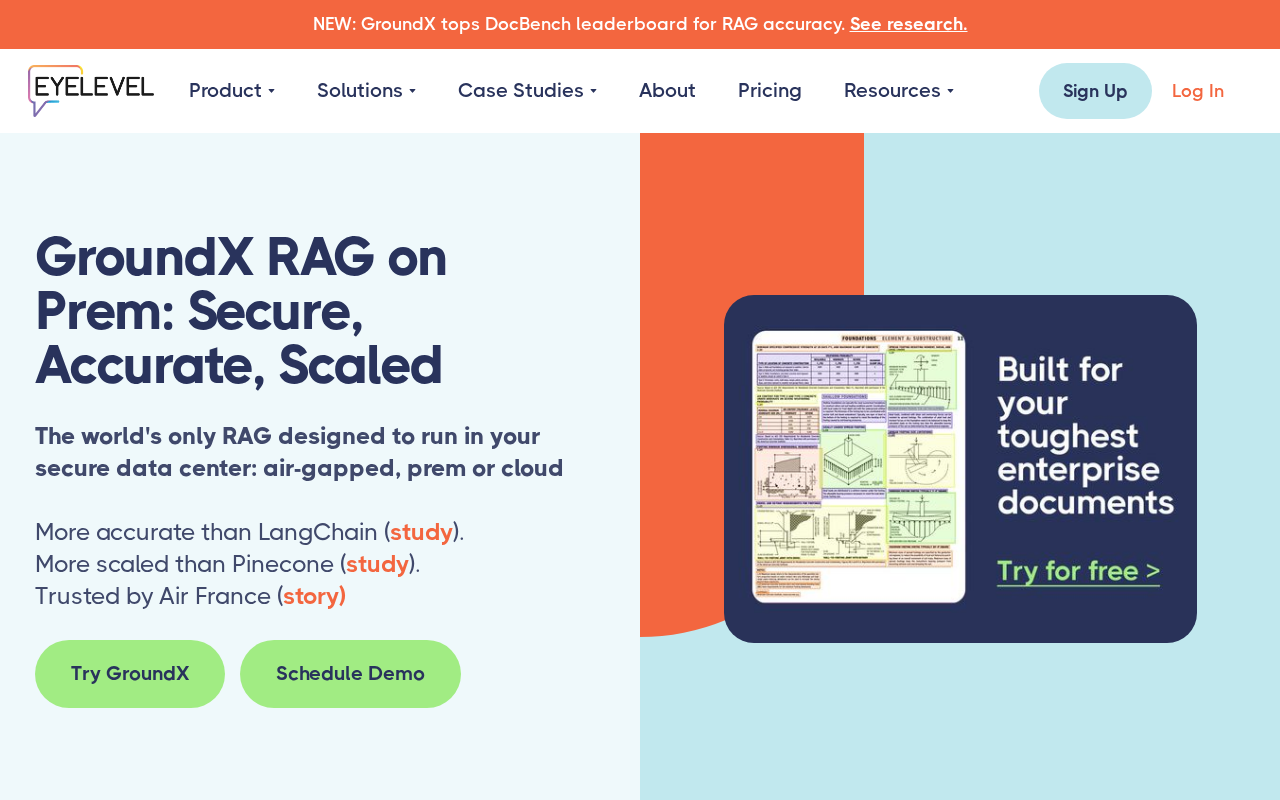Screen dimensions: 1280x800
Task: Open the Pinecone scale study link
Action: [x=377, y=564]
